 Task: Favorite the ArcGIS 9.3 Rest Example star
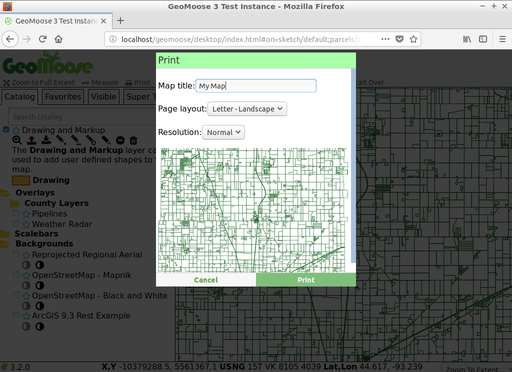click(26, 316)
